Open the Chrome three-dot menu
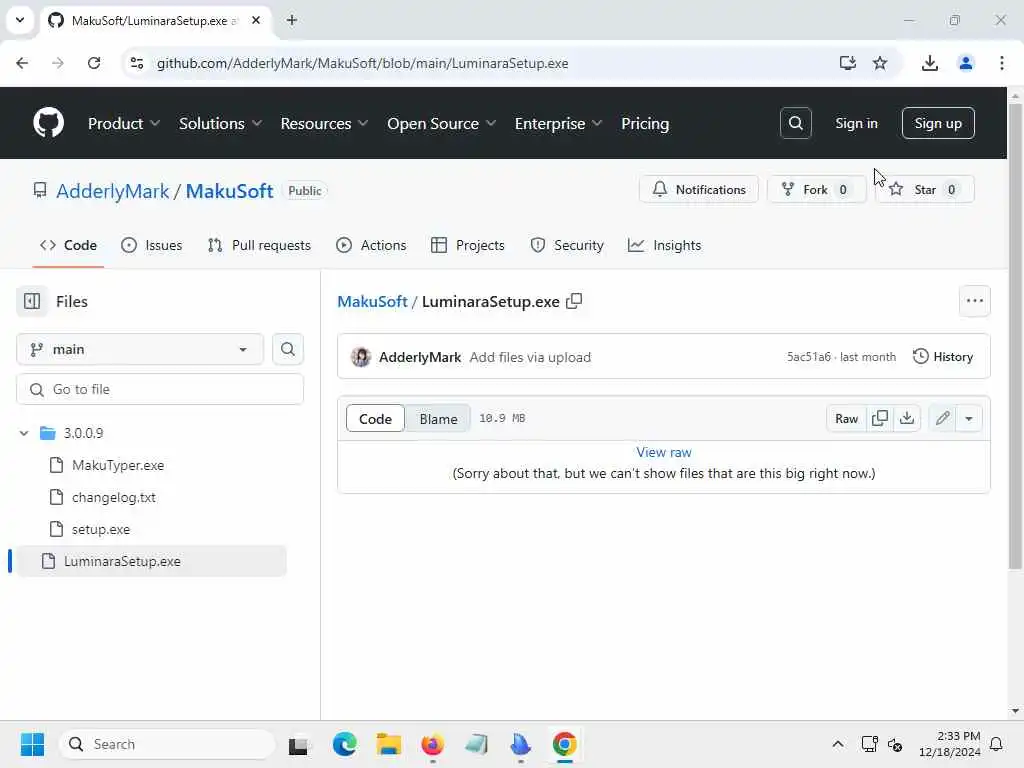 click(1001, 63)
